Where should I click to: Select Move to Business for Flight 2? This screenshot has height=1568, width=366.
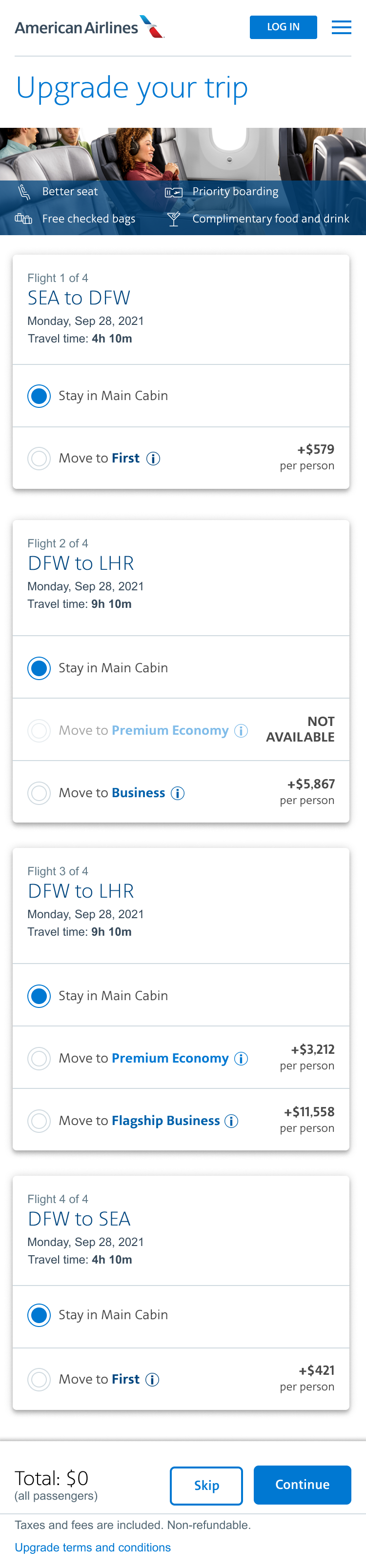[39, 793]
